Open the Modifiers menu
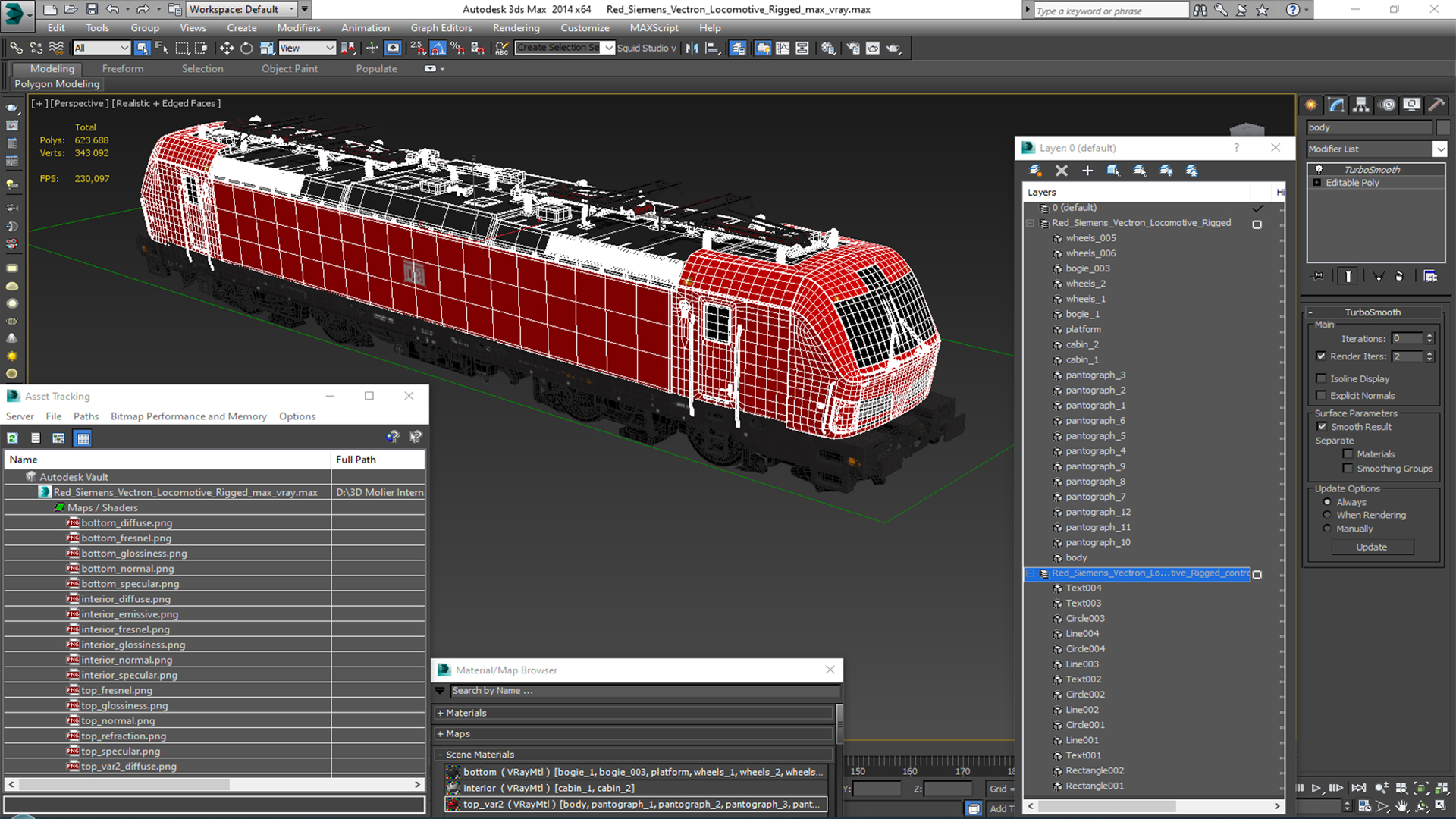1456x819 pixels. point(299,28)
